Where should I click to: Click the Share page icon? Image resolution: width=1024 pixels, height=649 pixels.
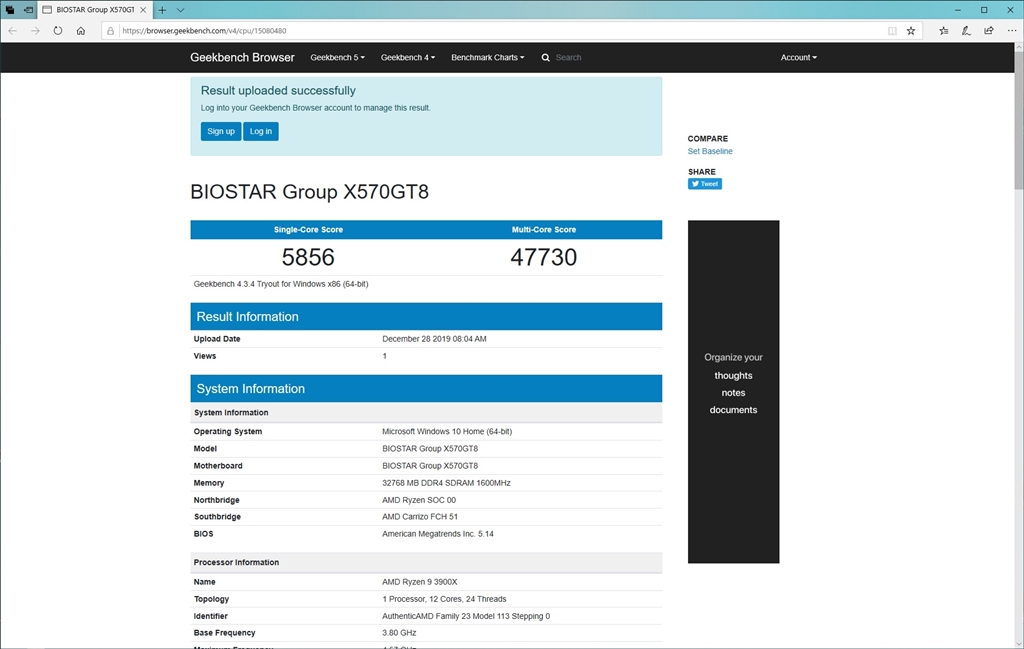tap(989, 31)
